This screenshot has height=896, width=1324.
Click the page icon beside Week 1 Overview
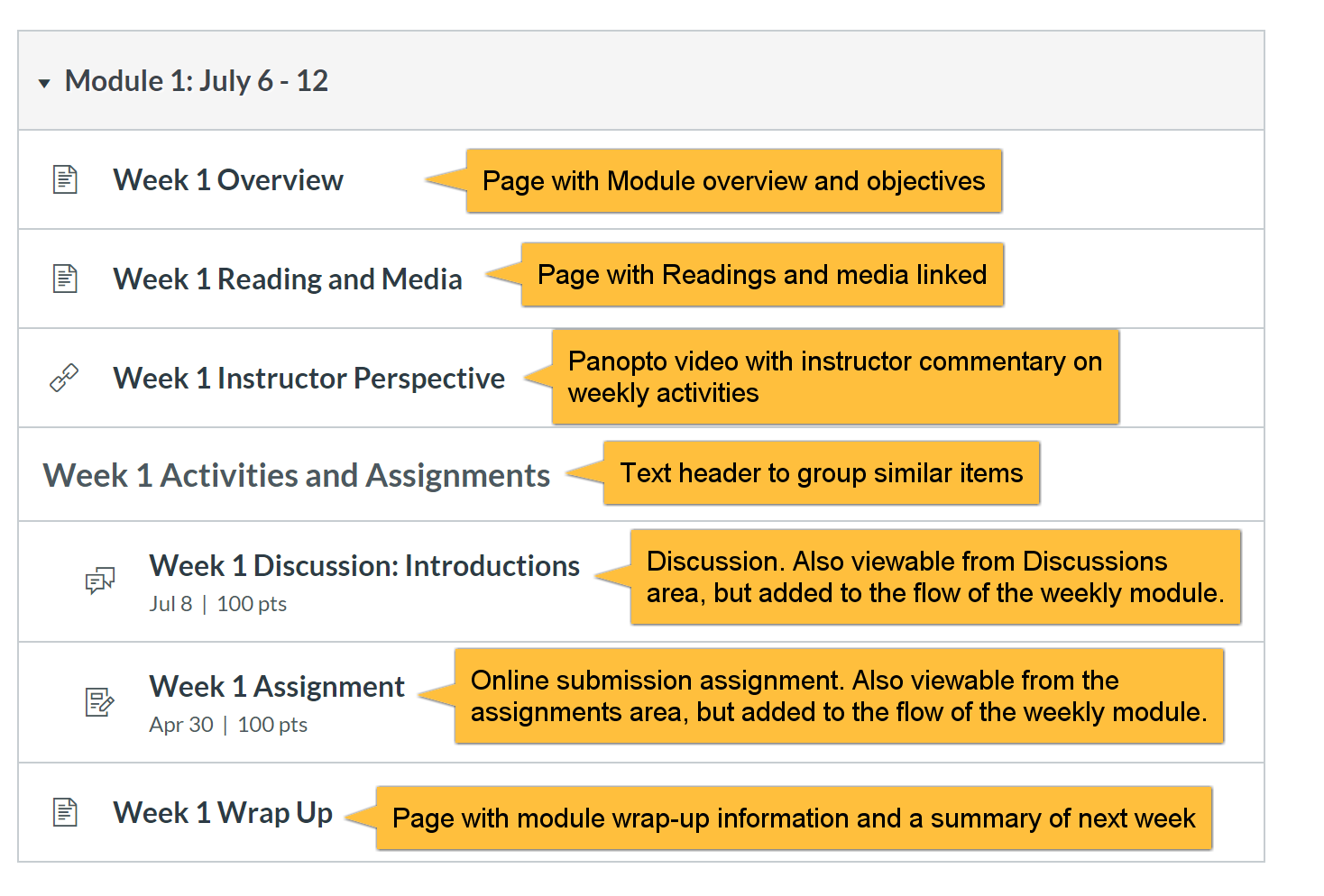(x=64, y=179)
